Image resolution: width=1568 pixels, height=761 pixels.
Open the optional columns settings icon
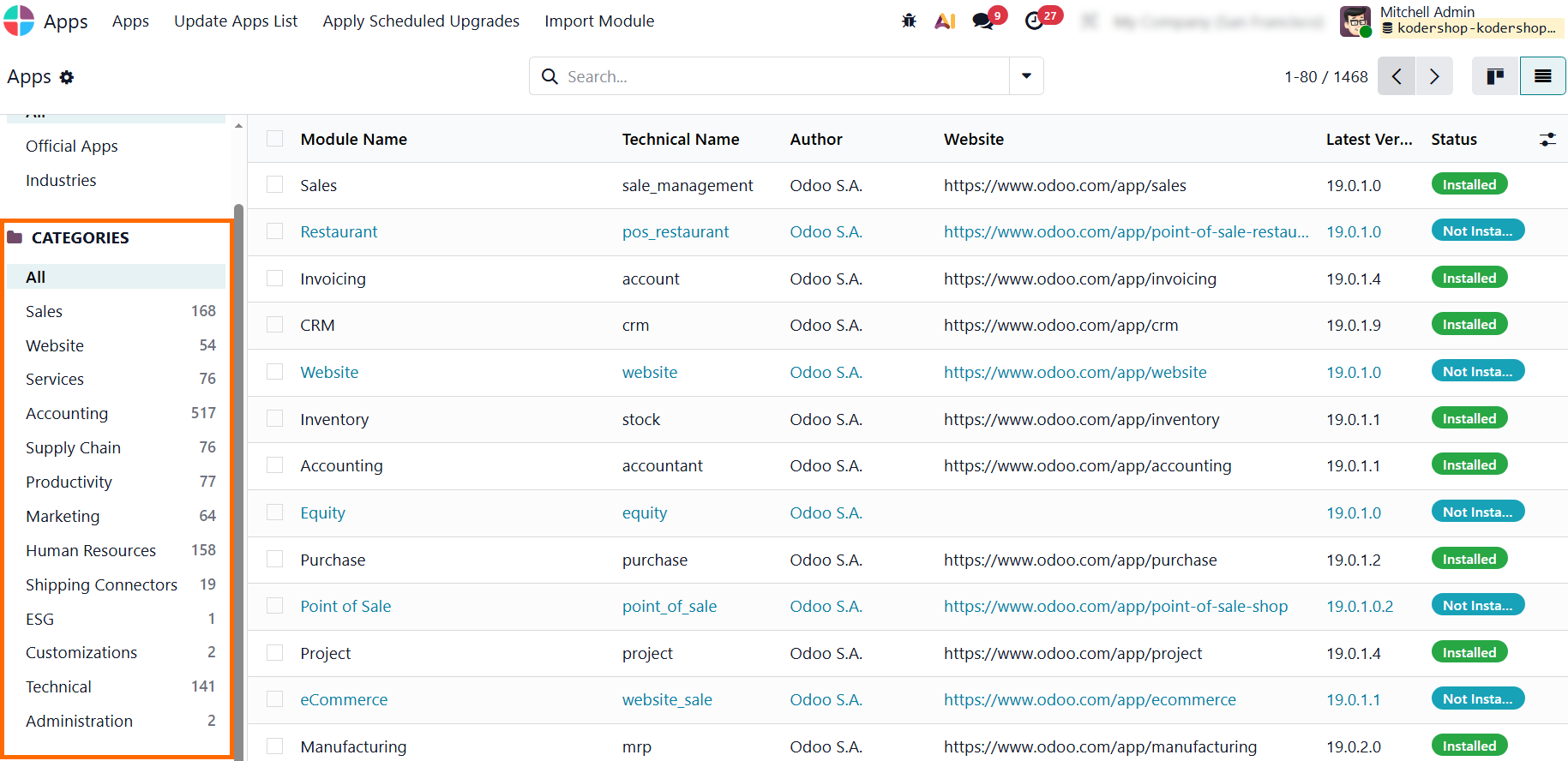1547,139
